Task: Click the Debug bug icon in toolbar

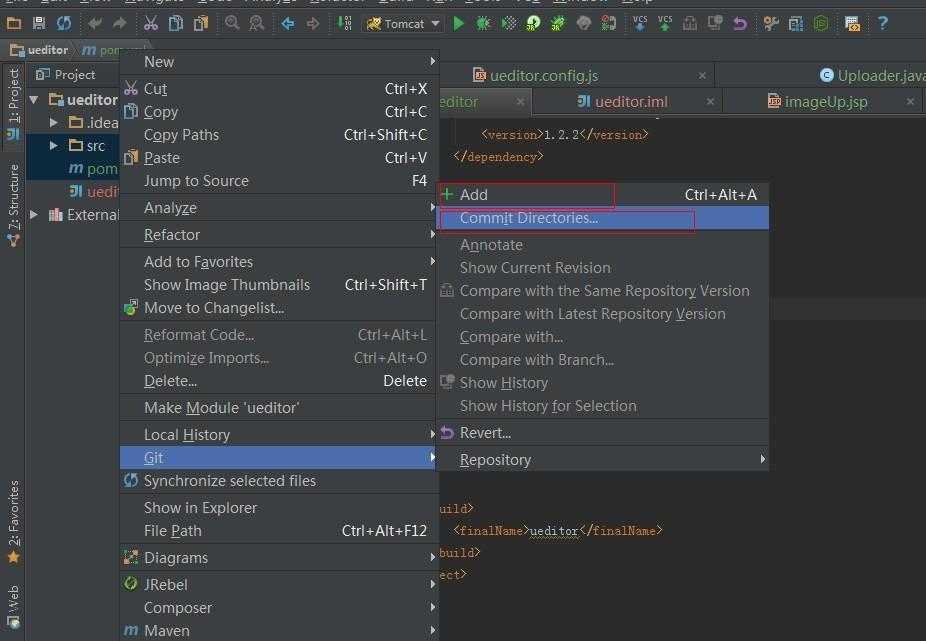Action: (484, 23)
